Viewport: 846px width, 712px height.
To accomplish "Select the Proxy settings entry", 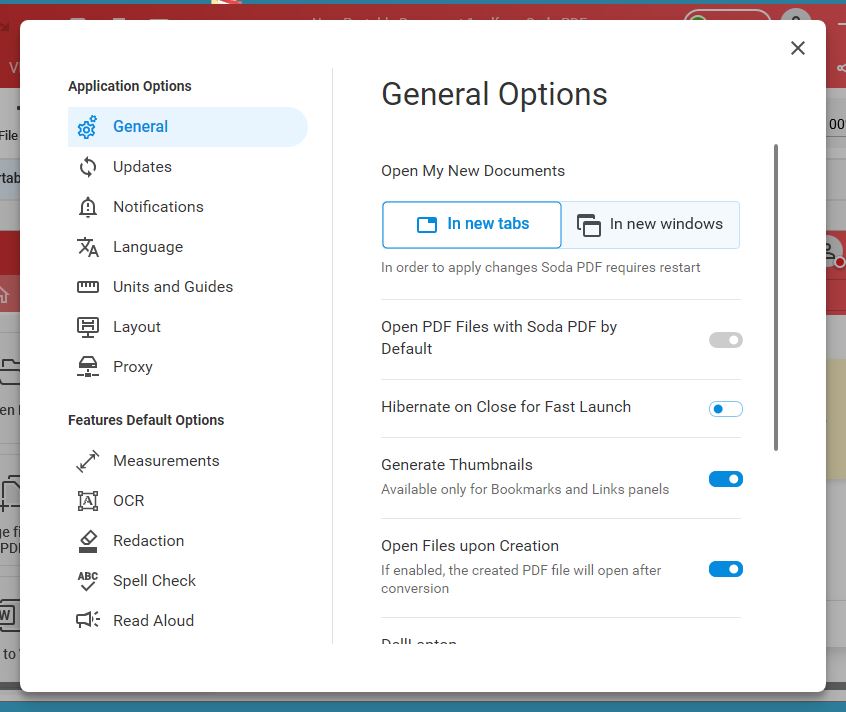I will pos(188,367).
